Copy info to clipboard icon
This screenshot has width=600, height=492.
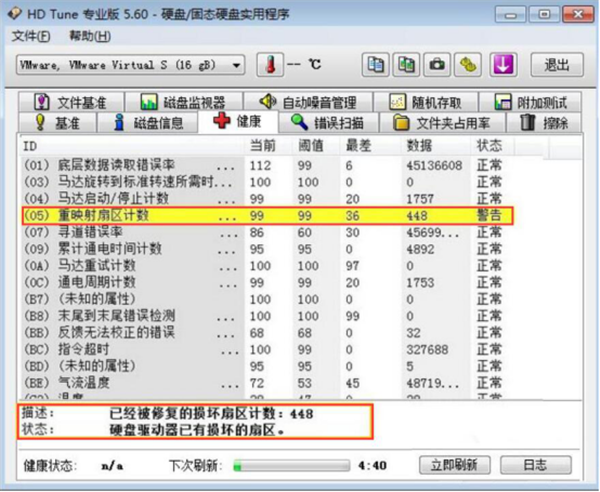pos(375,65)
